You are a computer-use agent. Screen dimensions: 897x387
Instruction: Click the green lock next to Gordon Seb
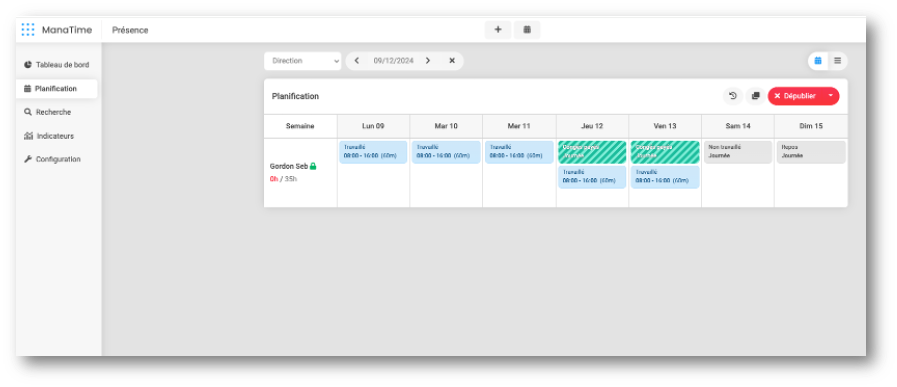pyautogui.click(x=313, y=166)
